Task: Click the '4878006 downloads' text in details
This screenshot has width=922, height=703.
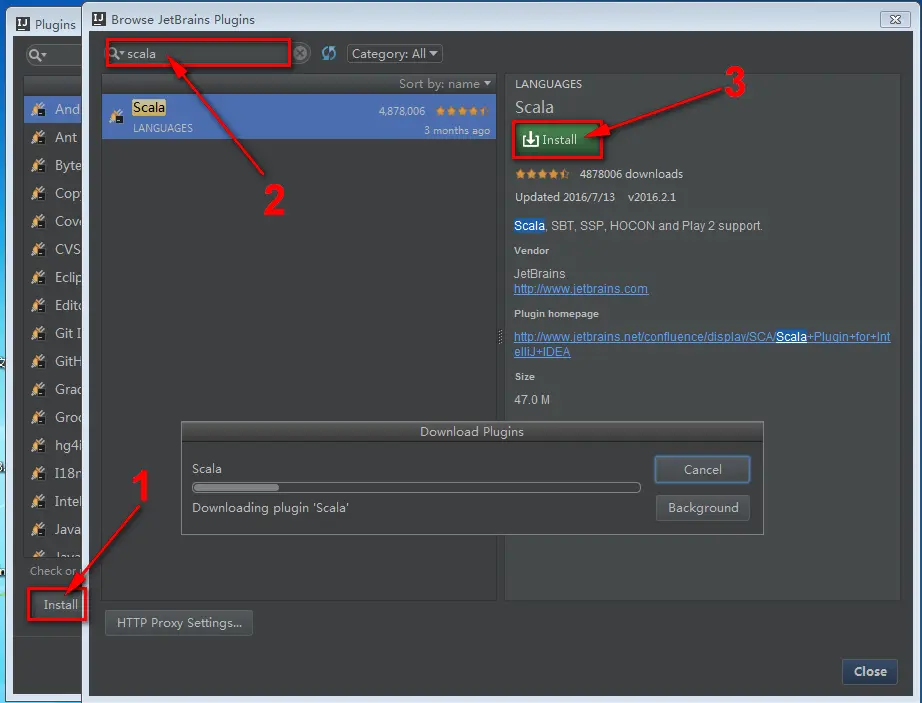Action: pyautogui.click(x=631, y=174)
